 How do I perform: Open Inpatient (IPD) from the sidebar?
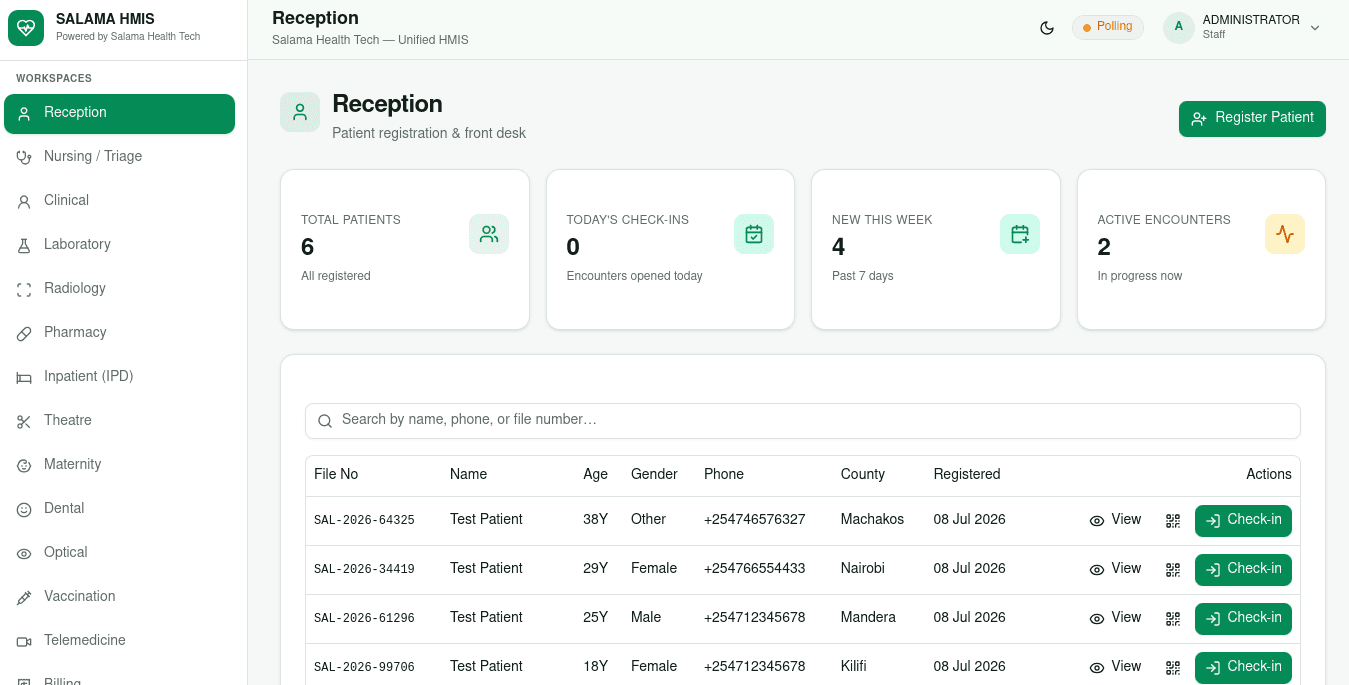(119, 377)
